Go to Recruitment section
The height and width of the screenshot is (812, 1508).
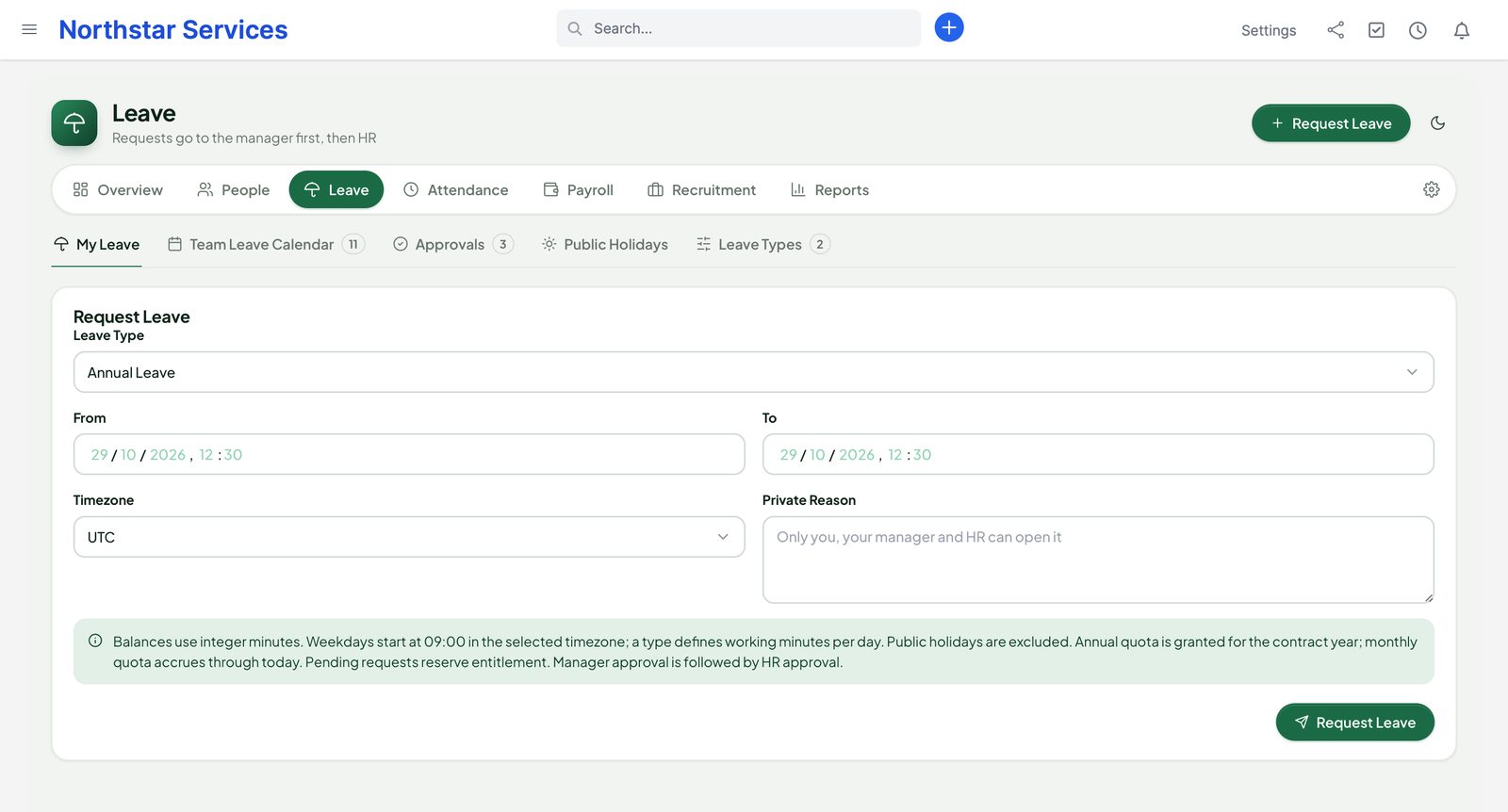(701, 189)
